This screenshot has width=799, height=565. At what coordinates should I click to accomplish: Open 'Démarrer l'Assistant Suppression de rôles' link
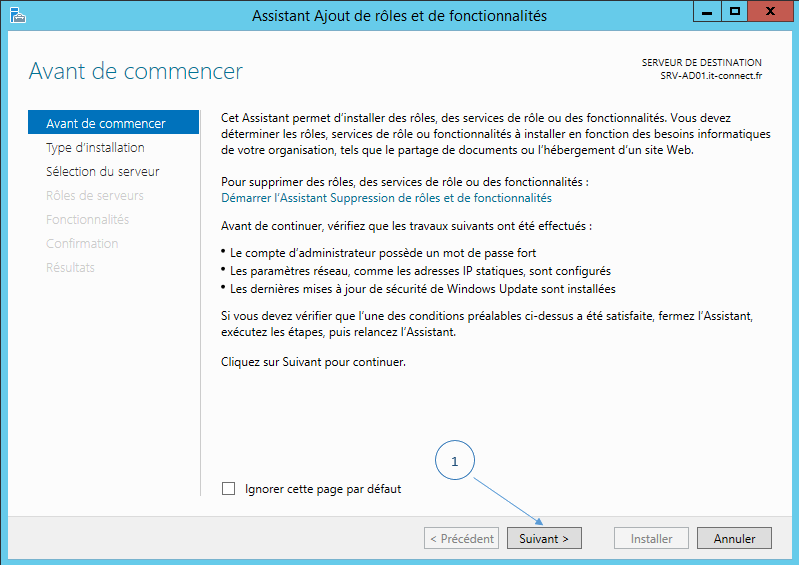(386, 198)
